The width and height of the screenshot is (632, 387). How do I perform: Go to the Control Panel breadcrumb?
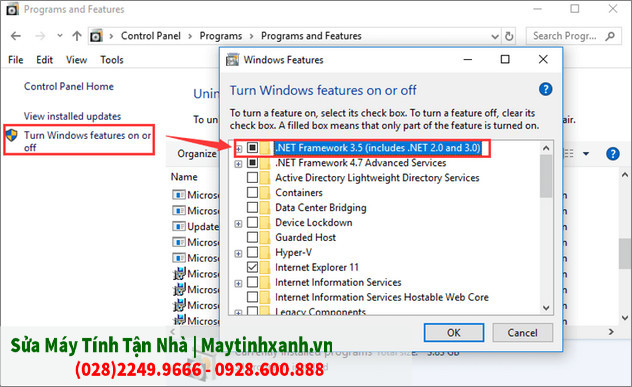[x=151, y=36]
